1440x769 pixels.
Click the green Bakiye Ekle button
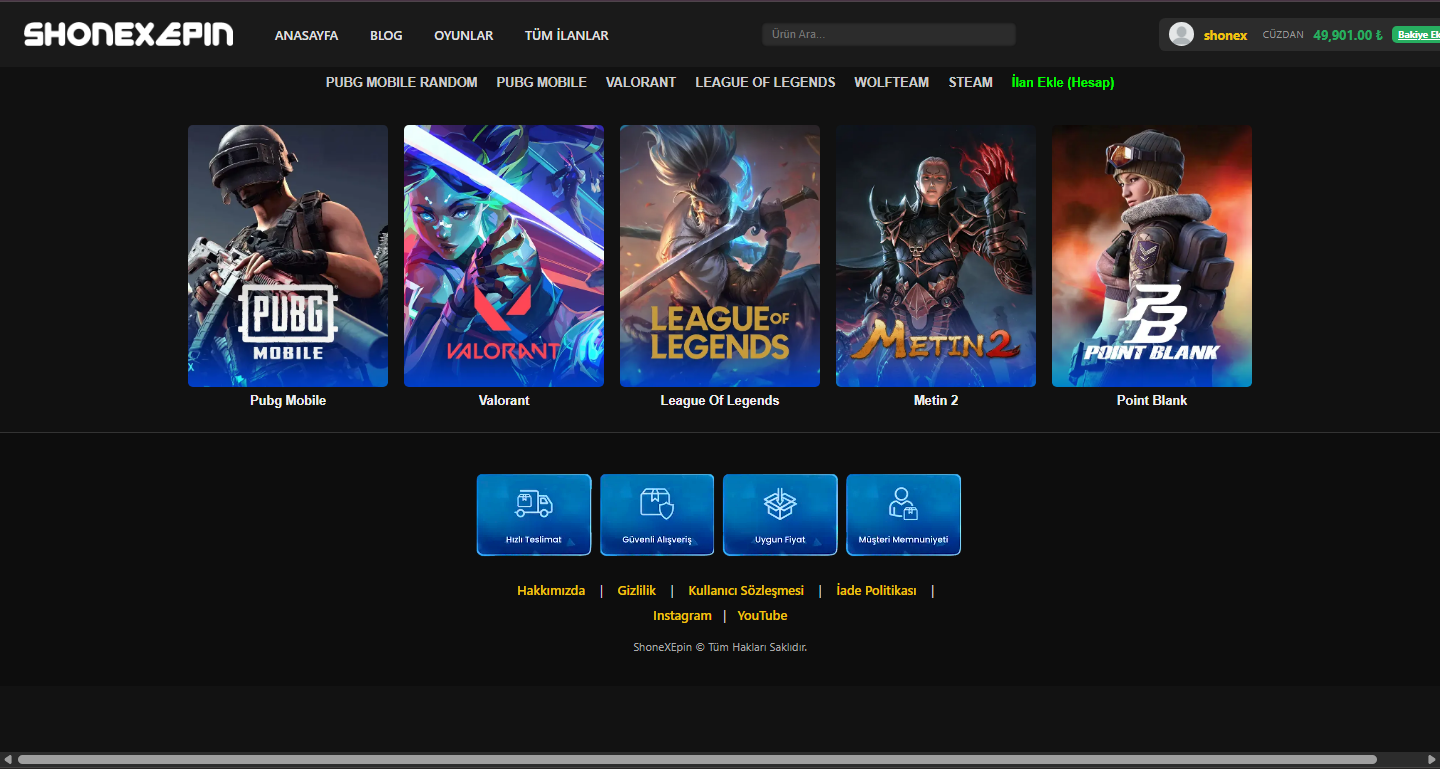1416,35
